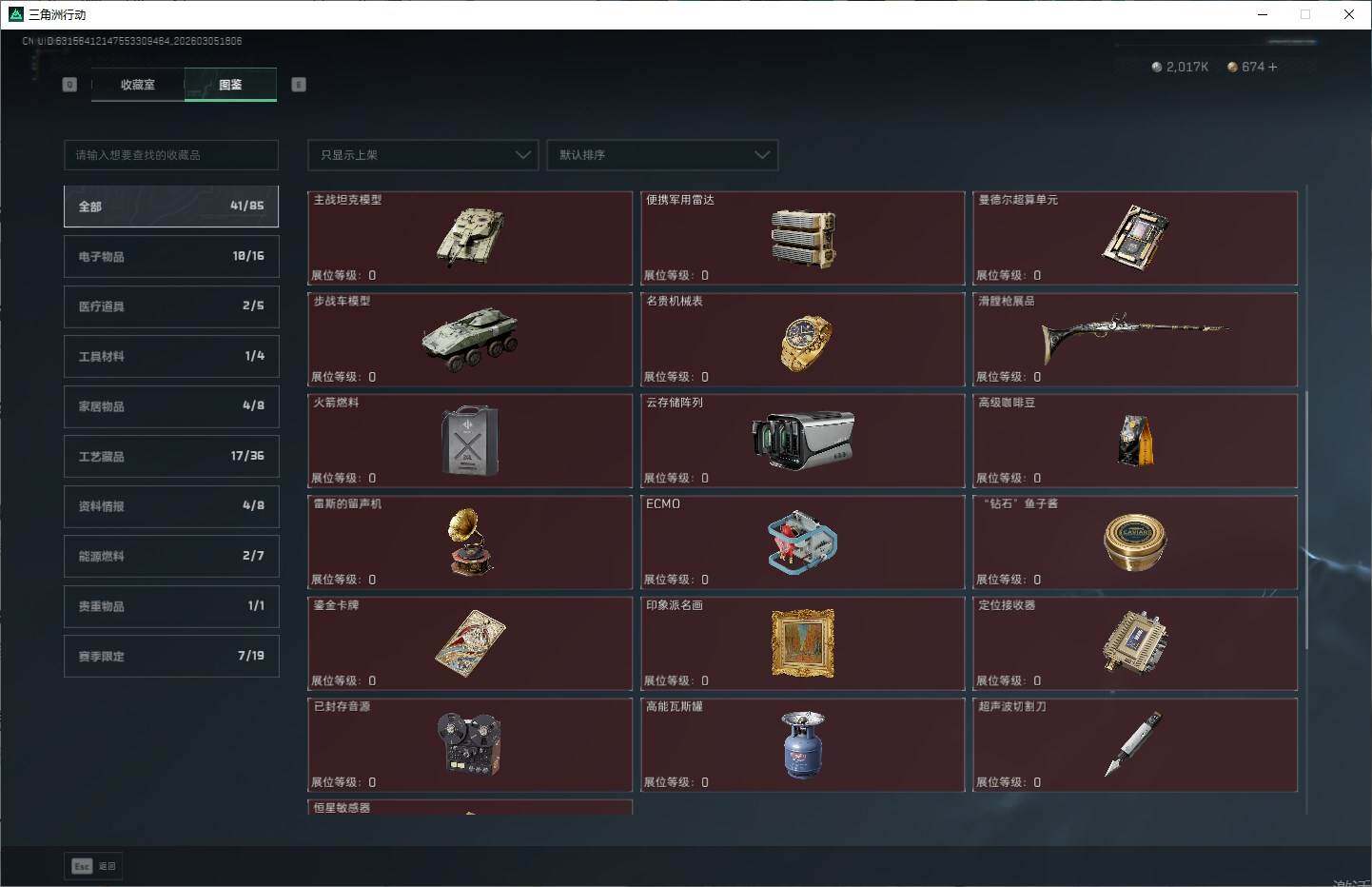Screen dimensions: 1372x887
Task: Click the 三角洲行动 app icon in title bar
Action: pyautogui.click(x=15, y=14)
